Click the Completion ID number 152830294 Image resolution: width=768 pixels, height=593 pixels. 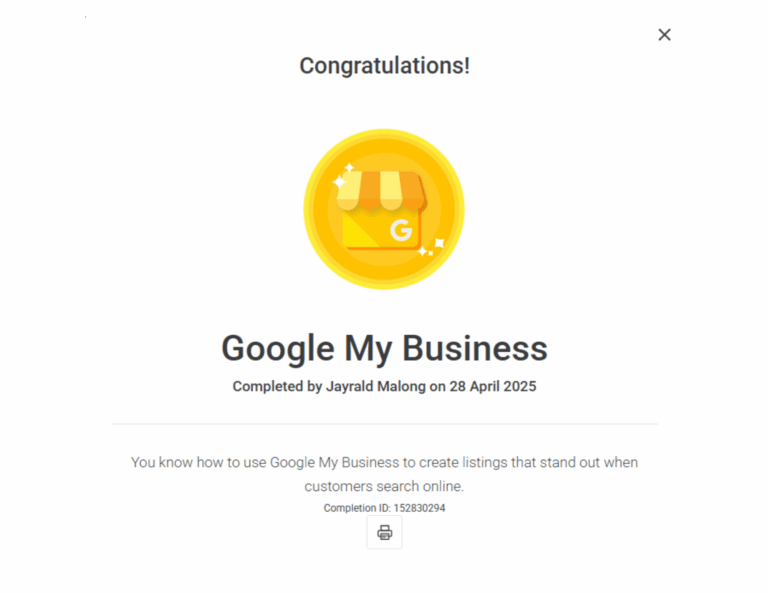pos(419,508)
